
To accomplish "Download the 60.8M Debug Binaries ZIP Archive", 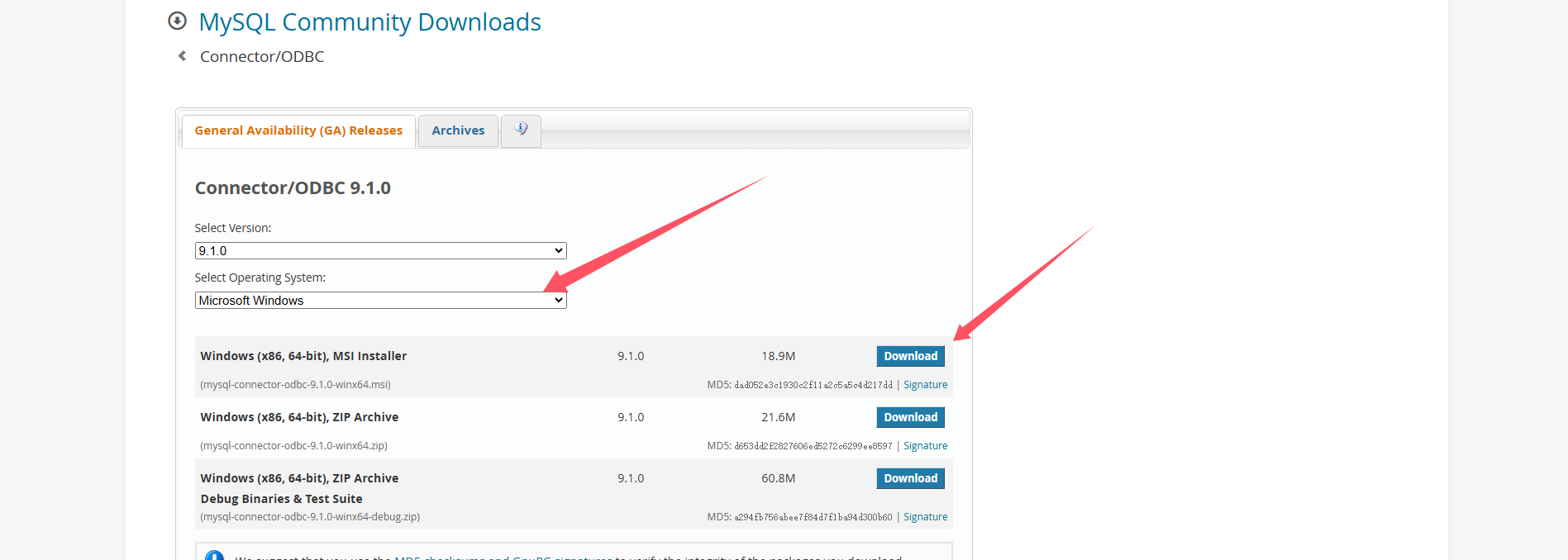I will pos(910,478).
